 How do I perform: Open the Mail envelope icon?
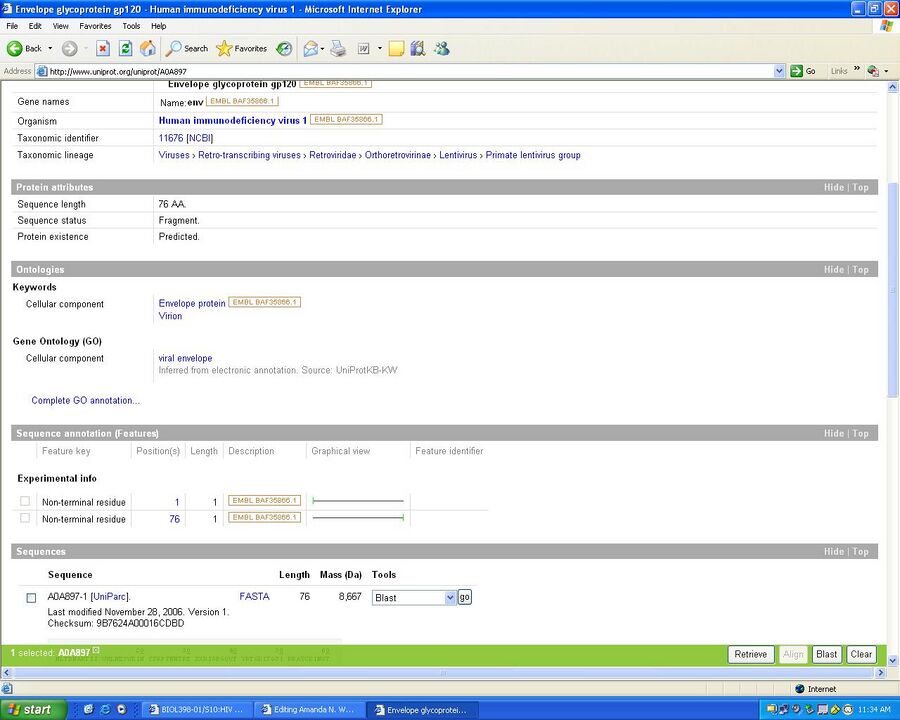pos(311,48)
